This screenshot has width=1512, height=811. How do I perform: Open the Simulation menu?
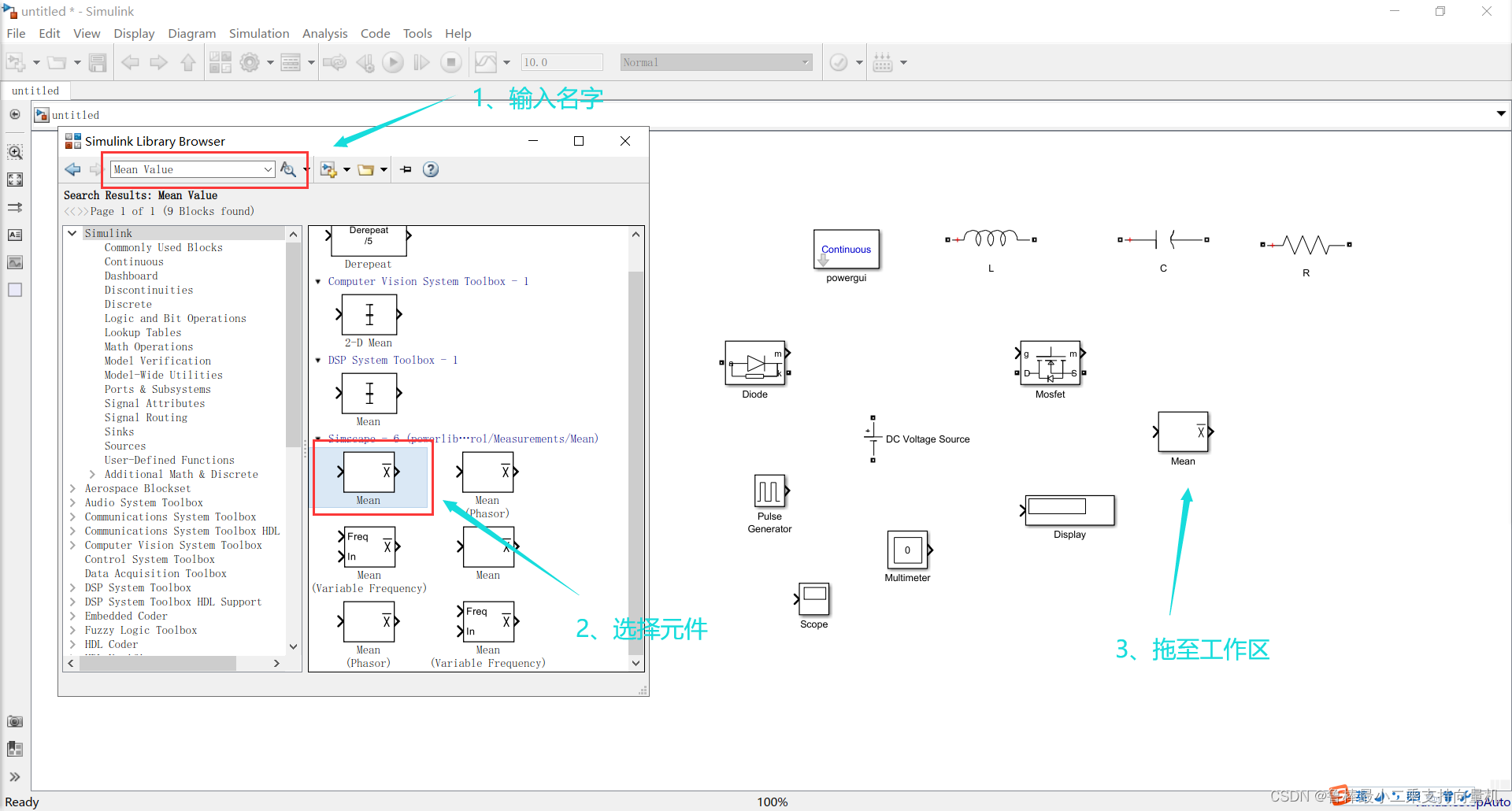click(259, 33)
